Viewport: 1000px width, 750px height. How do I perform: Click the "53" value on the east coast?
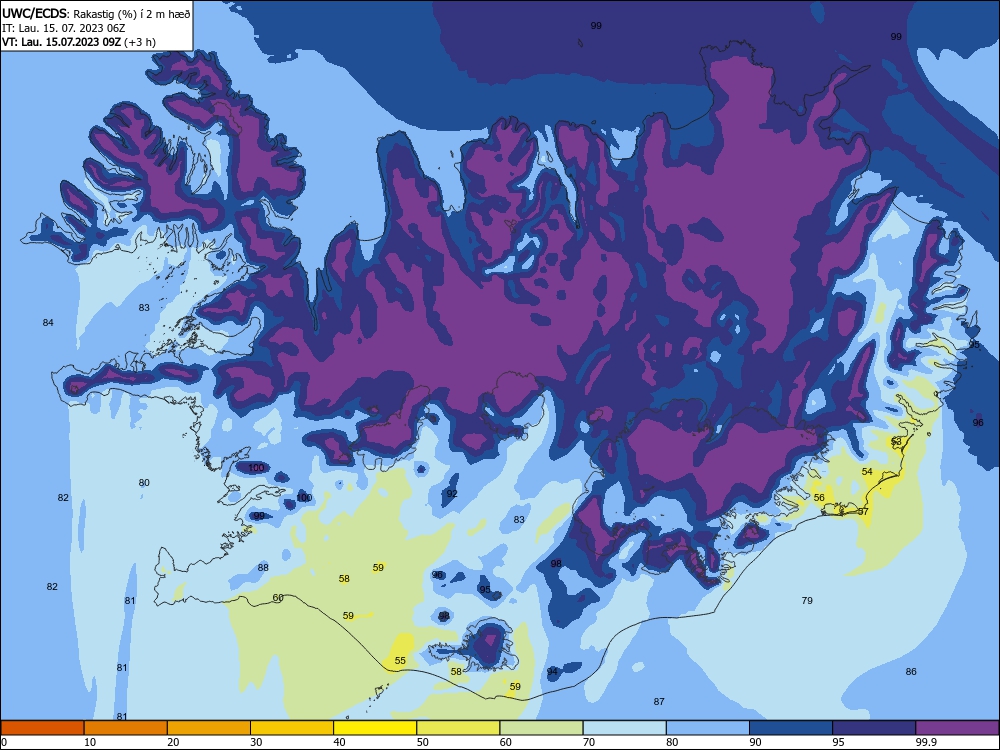896,441
